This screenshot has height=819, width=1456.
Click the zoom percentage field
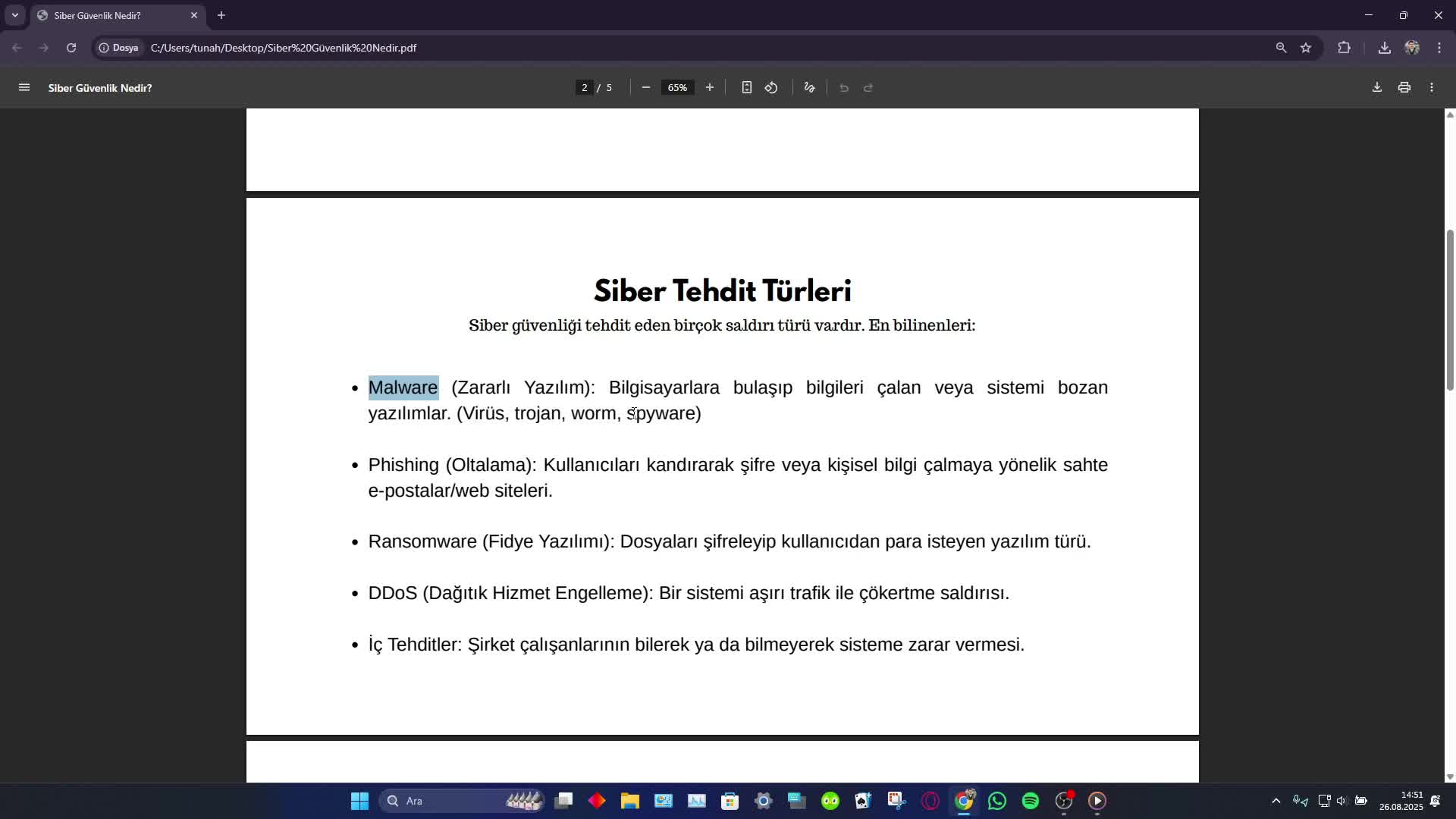677,88
